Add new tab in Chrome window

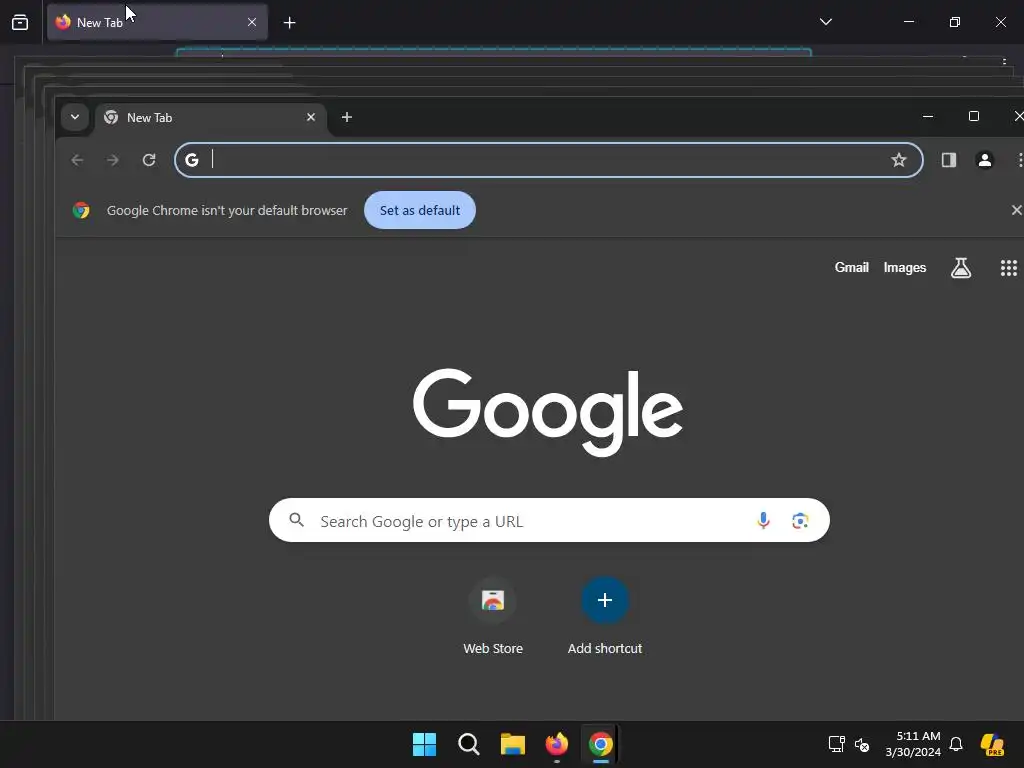(347, 117)
